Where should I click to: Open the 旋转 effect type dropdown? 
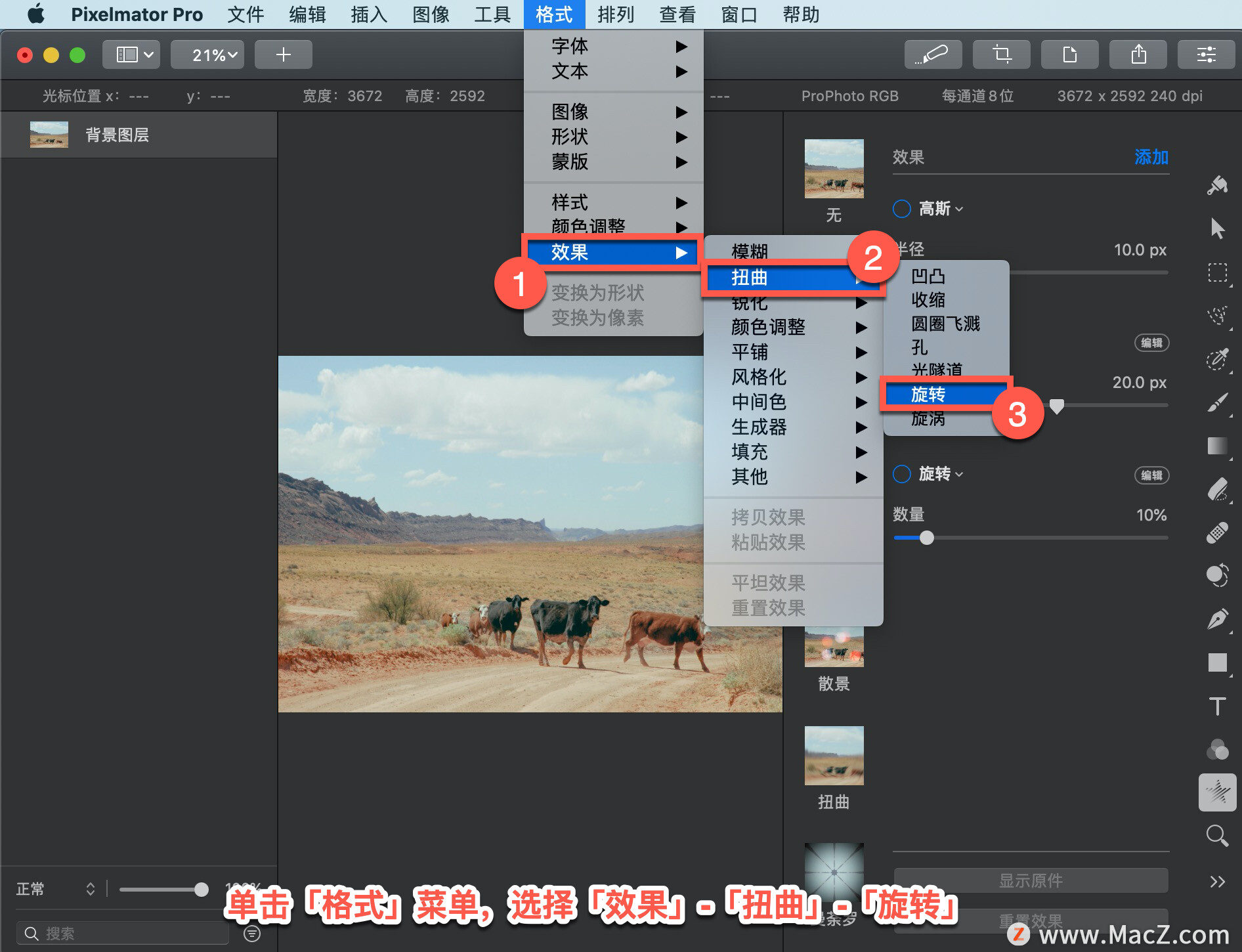point(941,474)
